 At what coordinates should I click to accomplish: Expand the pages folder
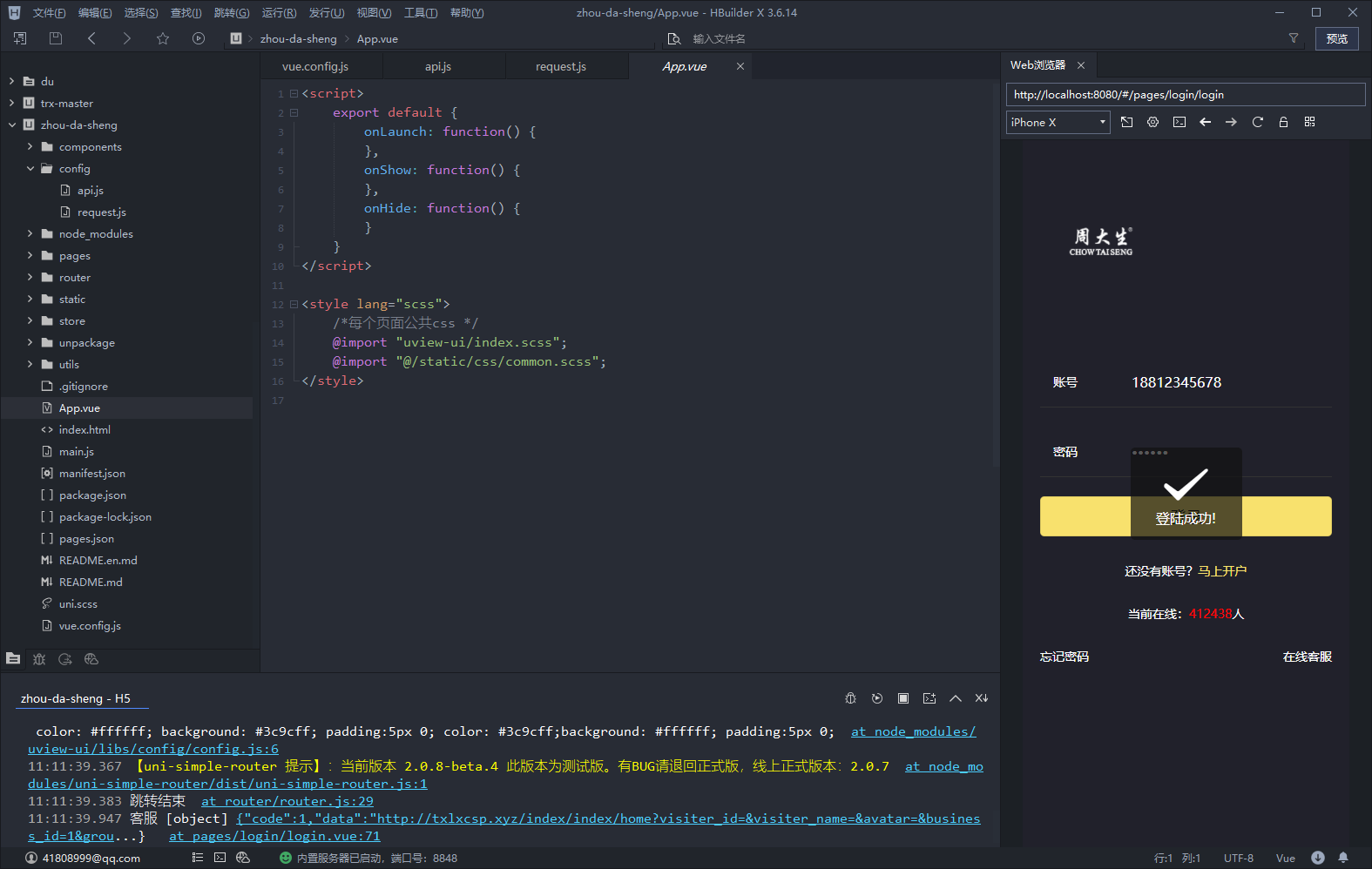30,255
